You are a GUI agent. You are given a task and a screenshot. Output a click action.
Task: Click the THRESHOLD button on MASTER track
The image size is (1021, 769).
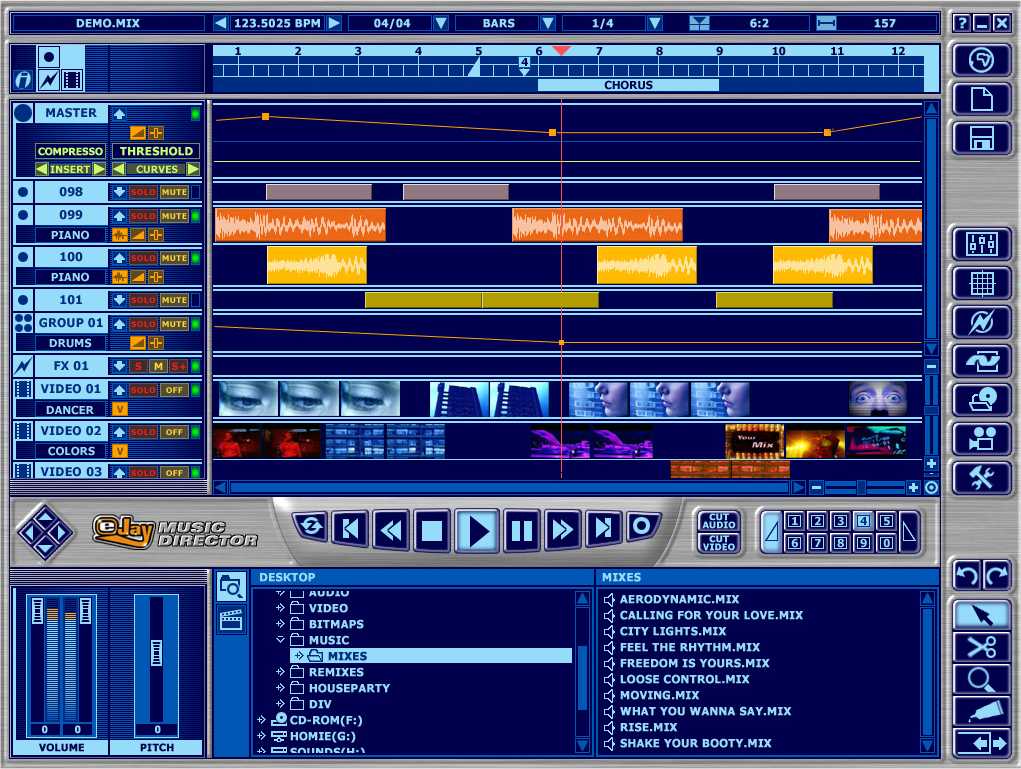tap(156, 151)
